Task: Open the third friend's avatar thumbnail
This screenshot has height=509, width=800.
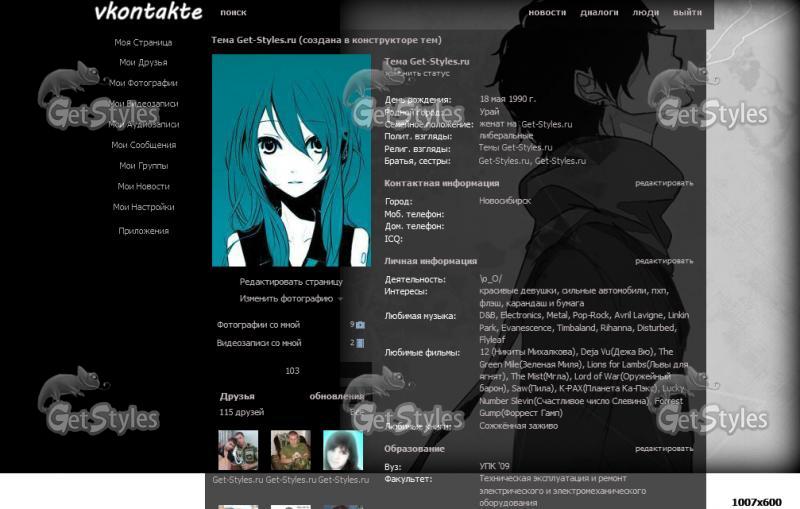Action: [x=343, y=450]
